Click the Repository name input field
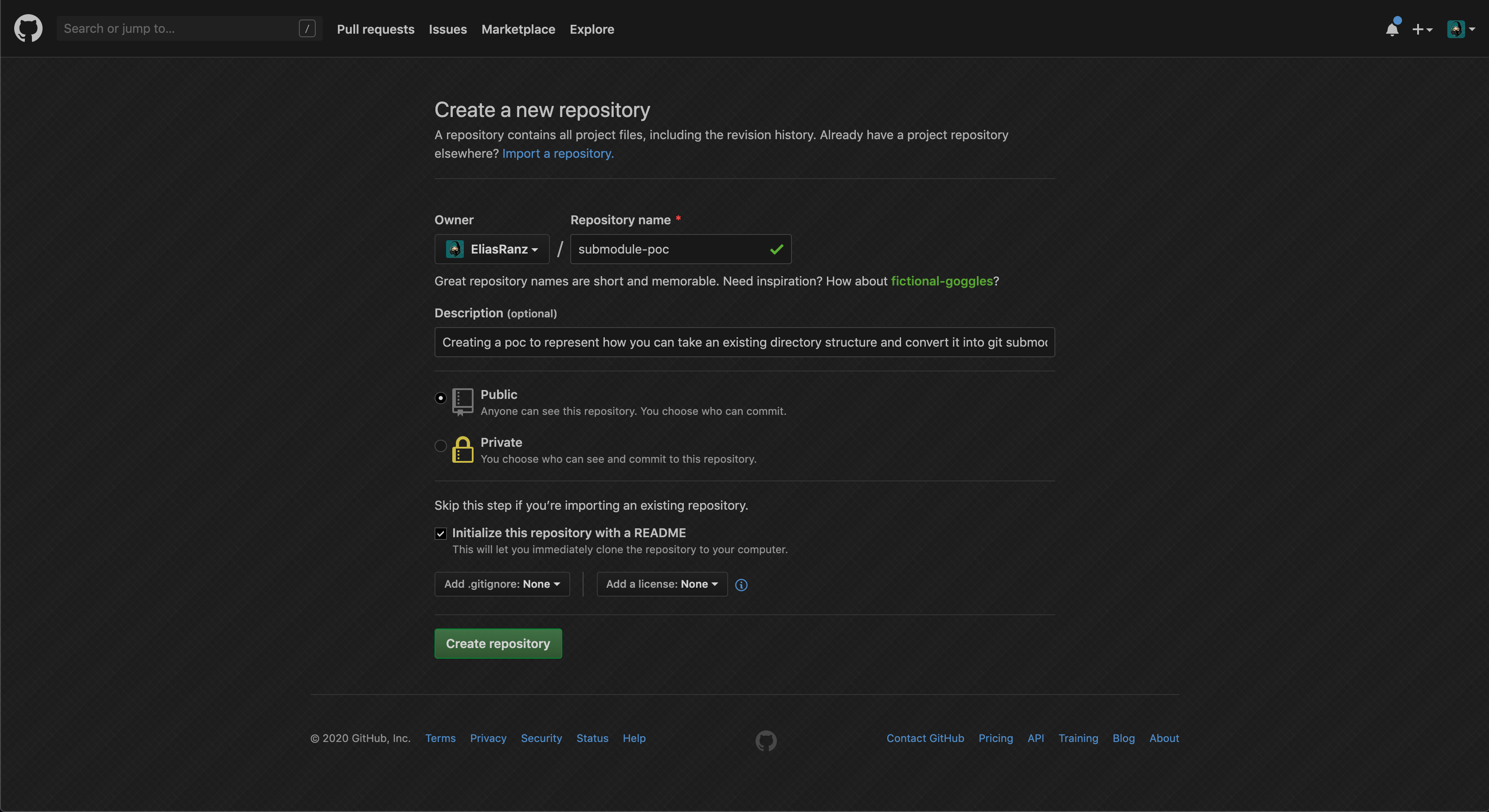 click(x=681, y=249)
